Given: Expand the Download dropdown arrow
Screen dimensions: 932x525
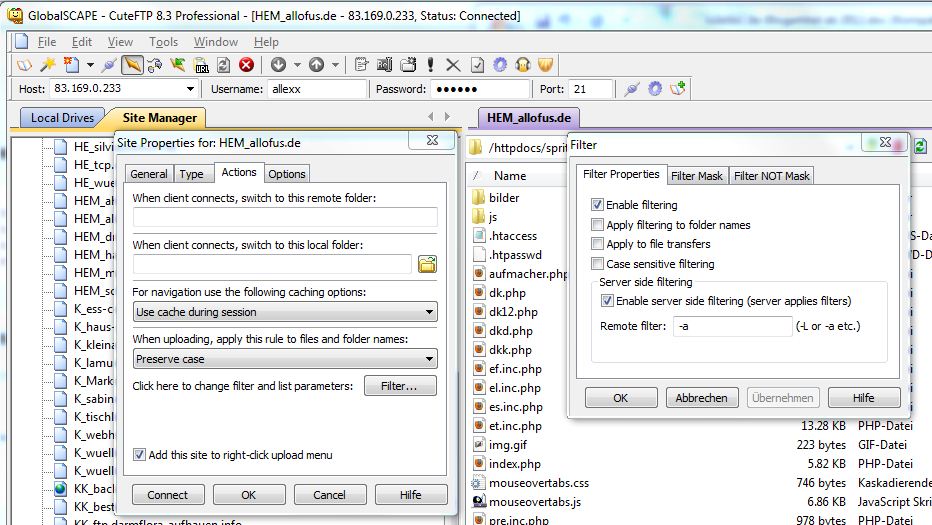Looking at the screenshot, I should 297,65.
